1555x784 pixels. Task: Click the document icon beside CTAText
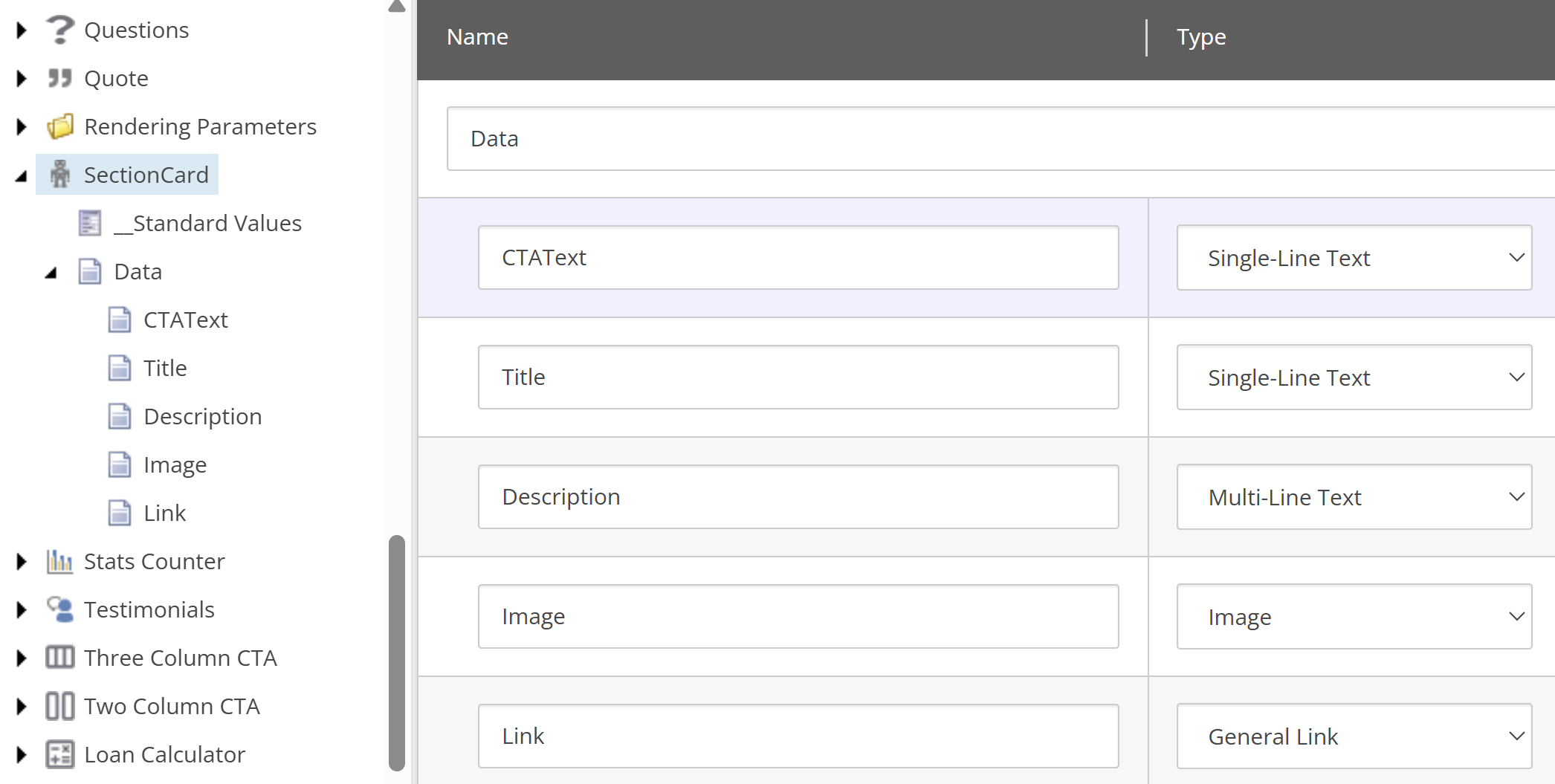(x=120, y=320)
